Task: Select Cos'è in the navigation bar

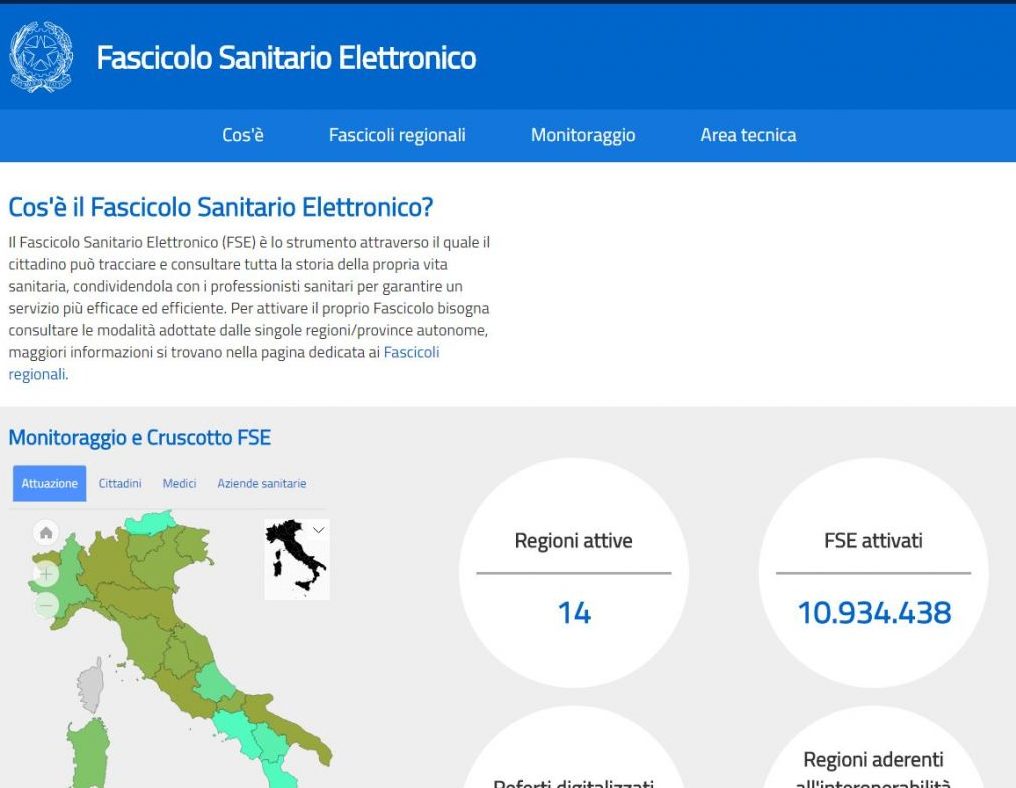Action: coord(243,135)
